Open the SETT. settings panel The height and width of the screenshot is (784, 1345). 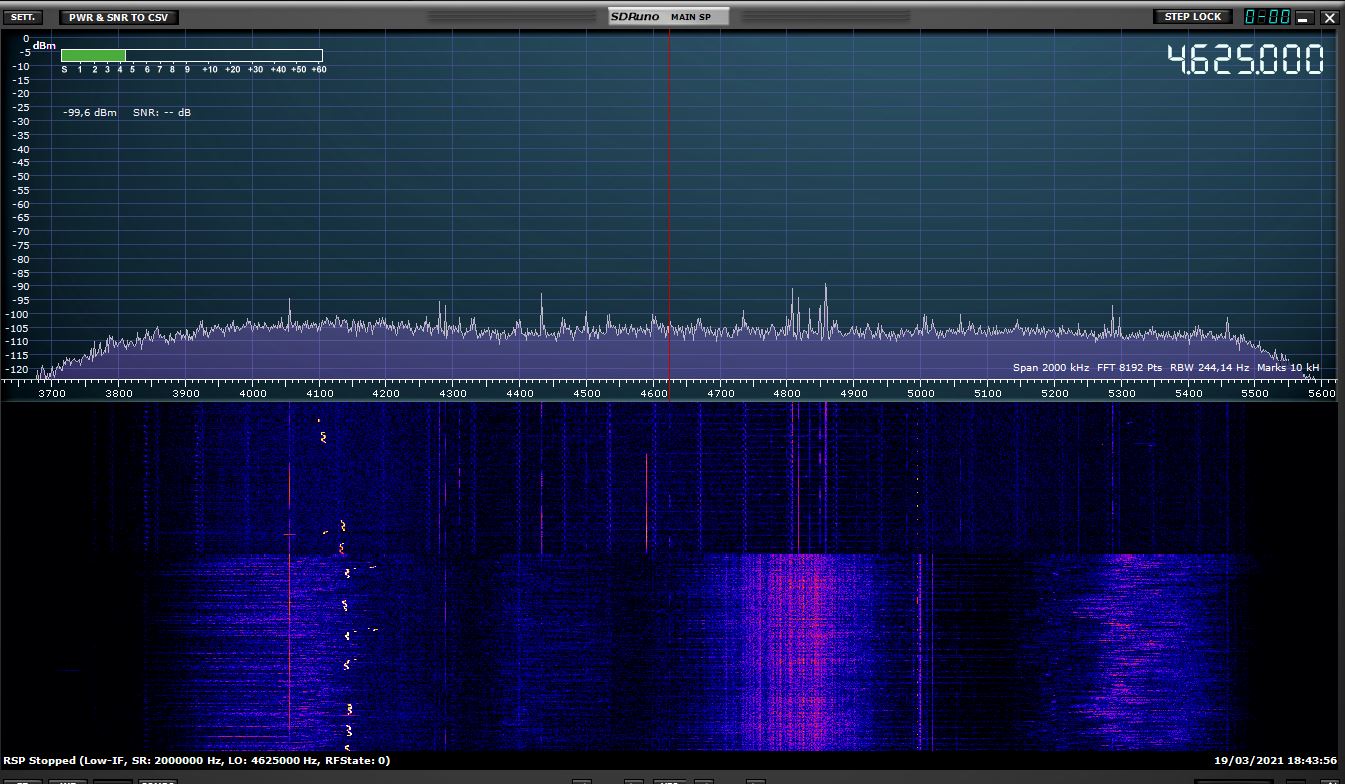click(22, 17)
